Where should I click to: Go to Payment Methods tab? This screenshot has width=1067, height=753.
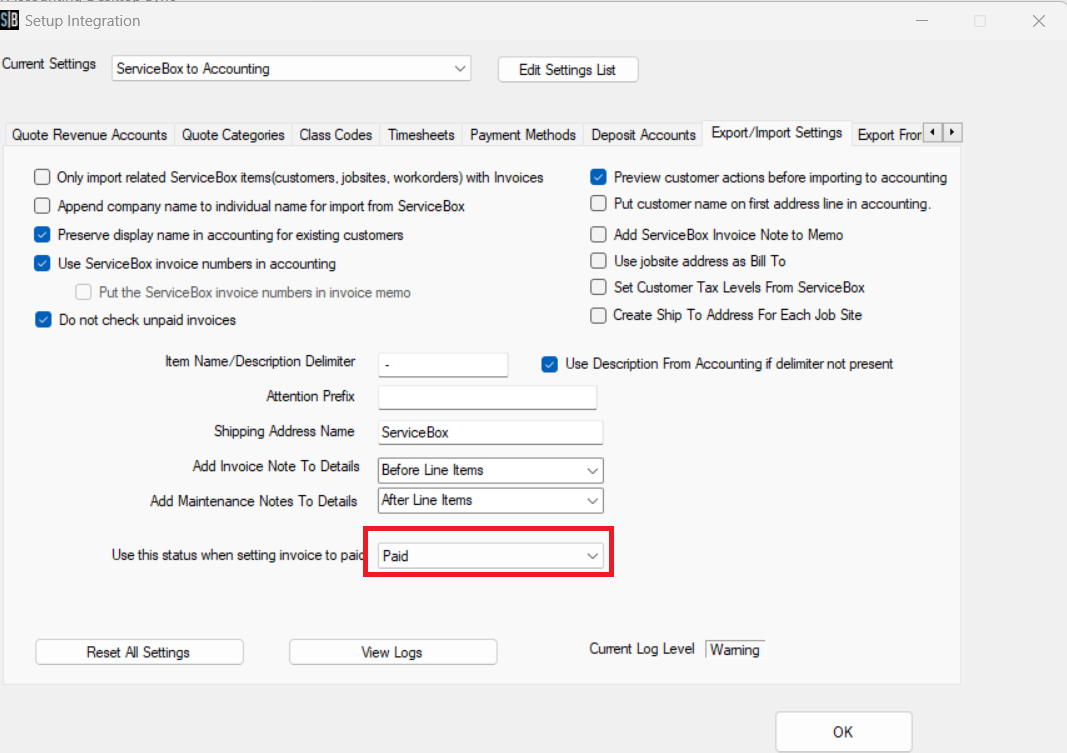point(523,135)
